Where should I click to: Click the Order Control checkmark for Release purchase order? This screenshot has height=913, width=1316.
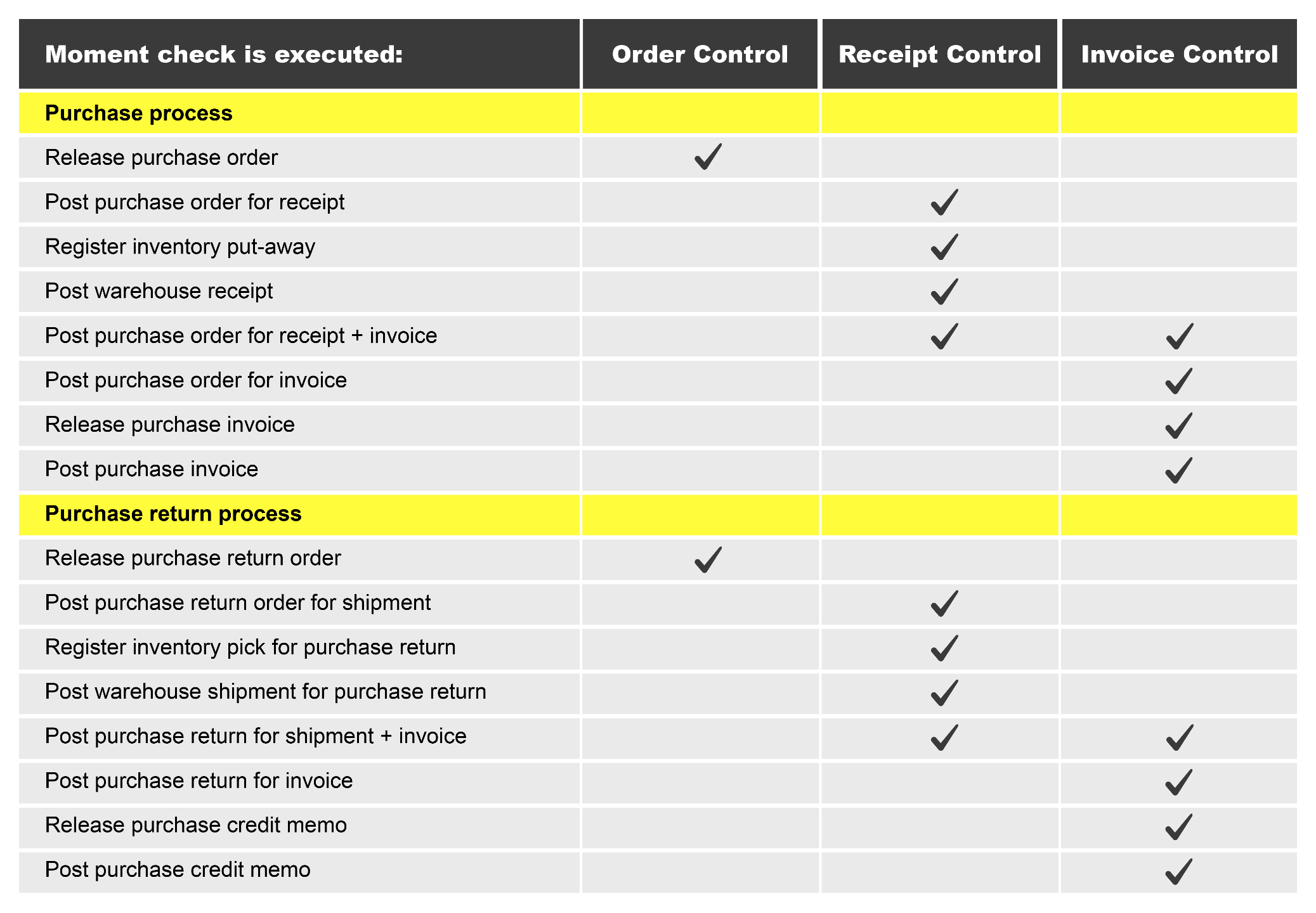708,157
